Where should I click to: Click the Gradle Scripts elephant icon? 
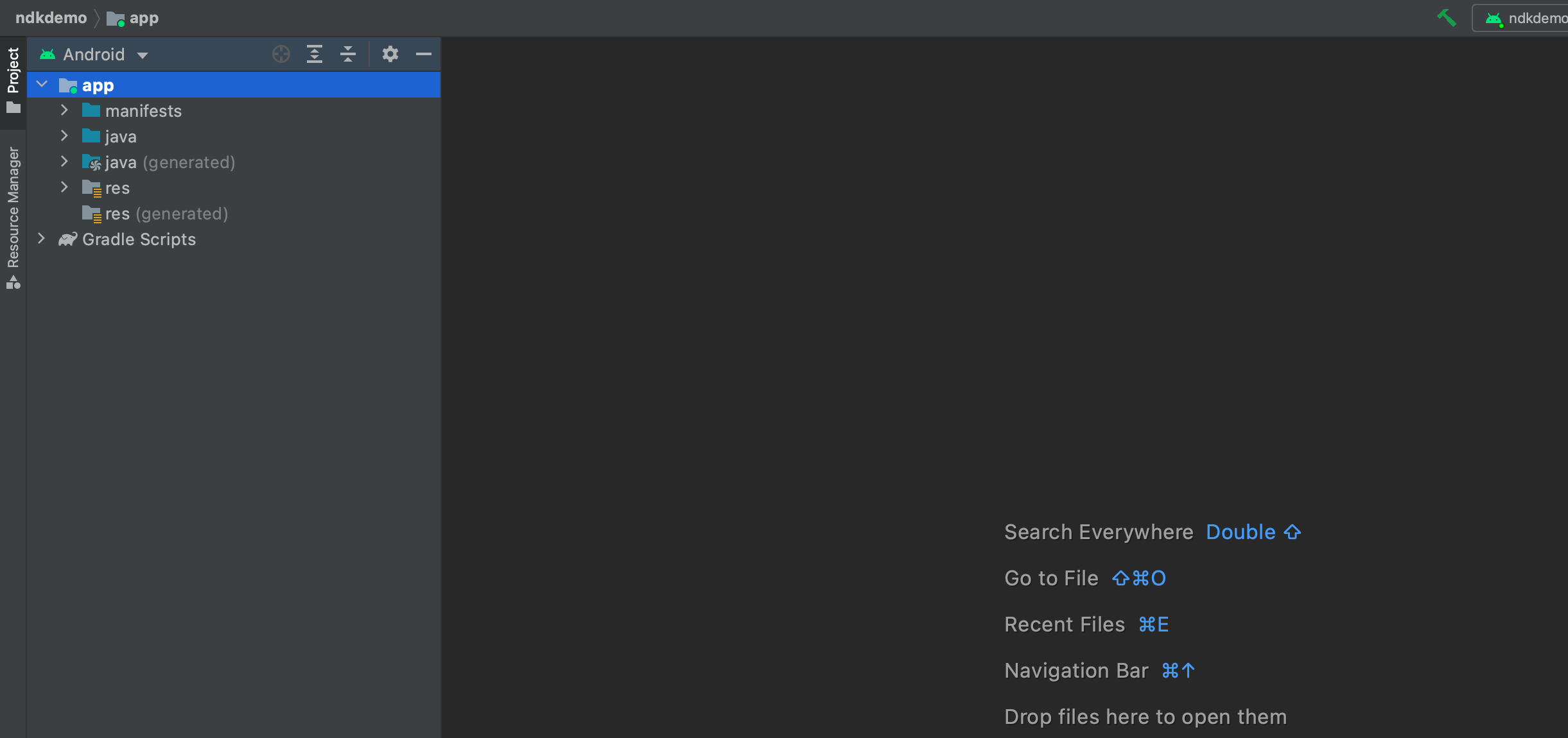(x=67, y=239)
